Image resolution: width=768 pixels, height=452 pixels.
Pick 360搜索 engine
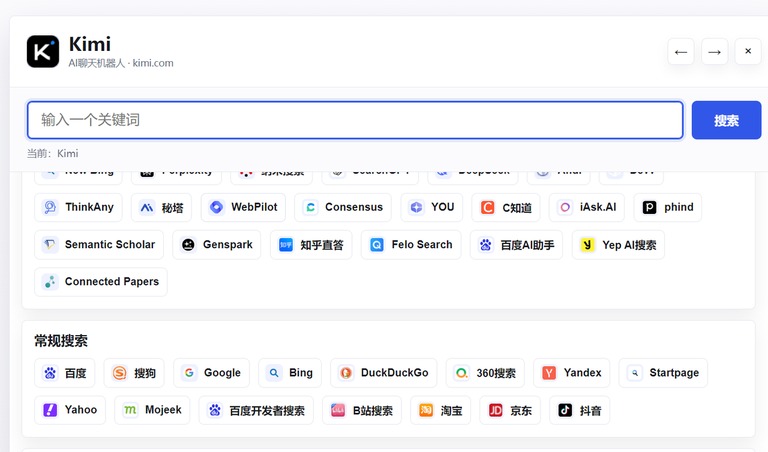pos(485,373)
